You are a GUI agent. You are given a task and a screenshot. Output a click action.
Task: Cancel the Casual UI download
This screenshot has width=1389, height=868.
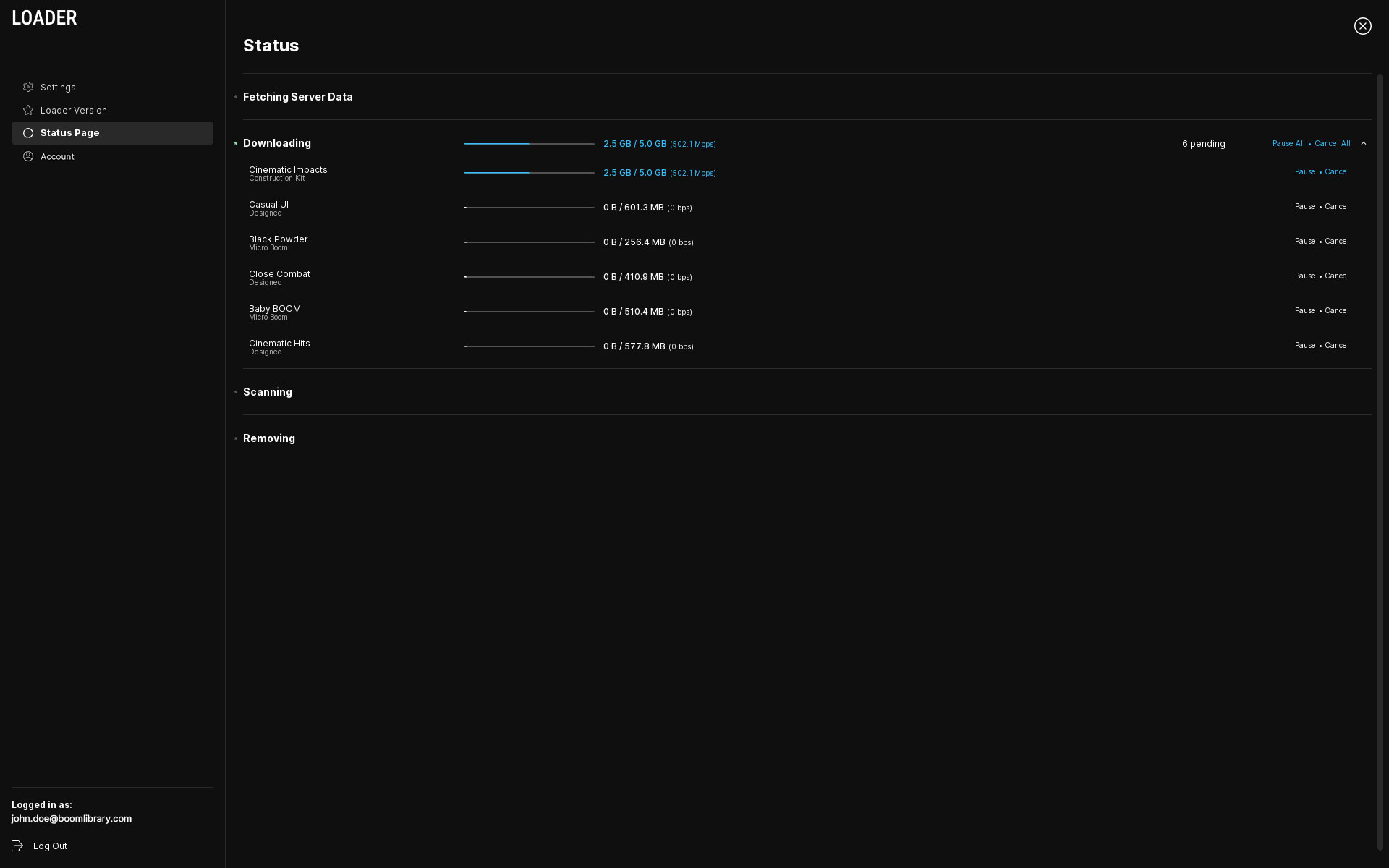click(x=1336, y=207)
